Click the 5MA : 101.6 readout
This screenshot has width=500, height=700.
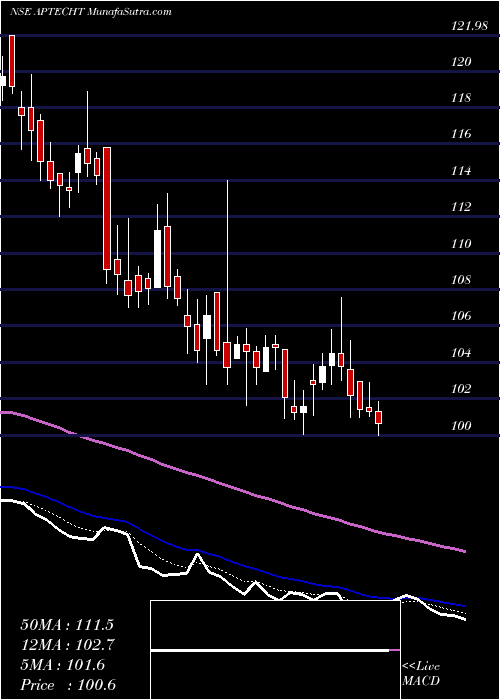tap(62, 665)
